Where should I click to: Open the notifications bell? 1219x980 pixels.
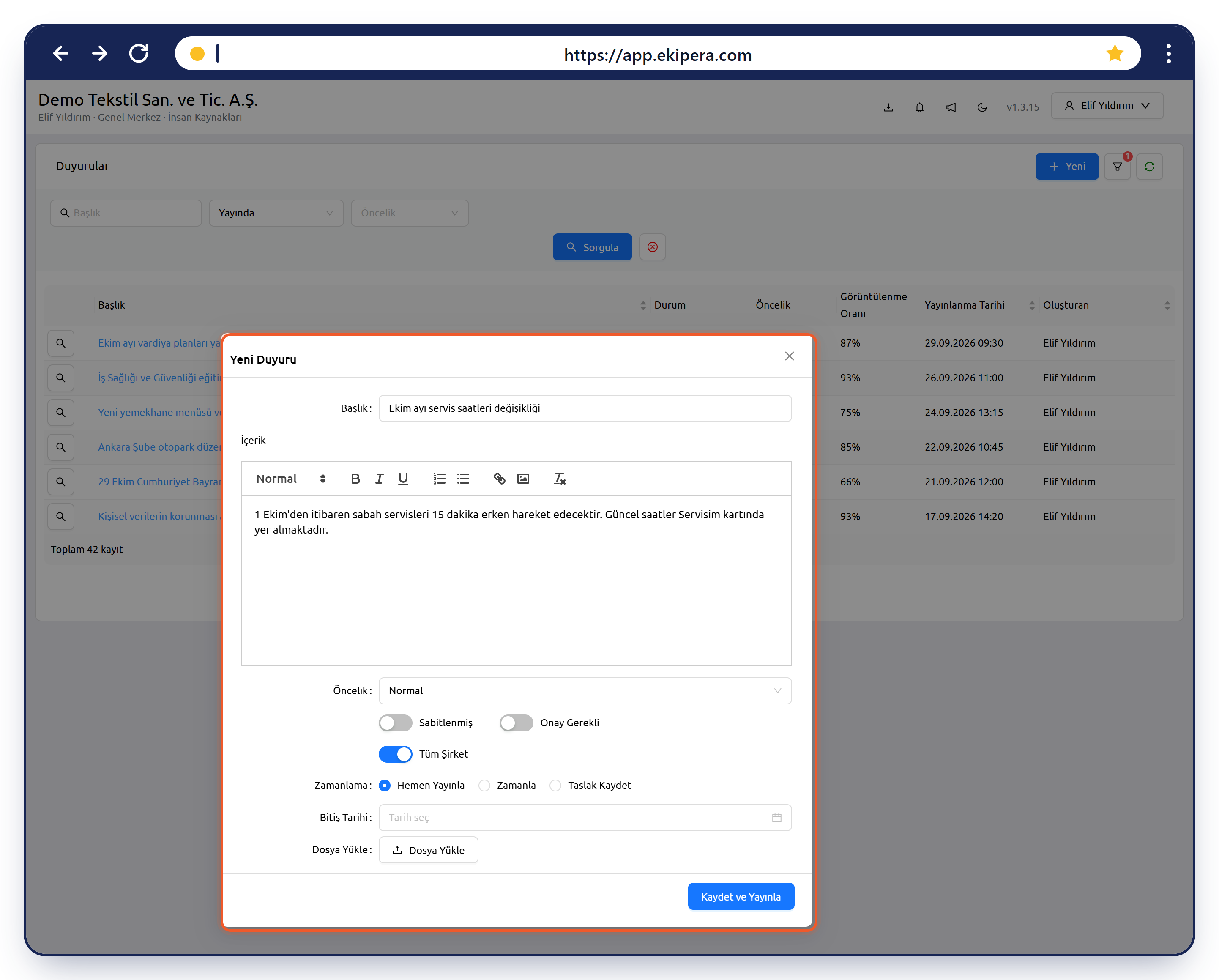point(919,107)
